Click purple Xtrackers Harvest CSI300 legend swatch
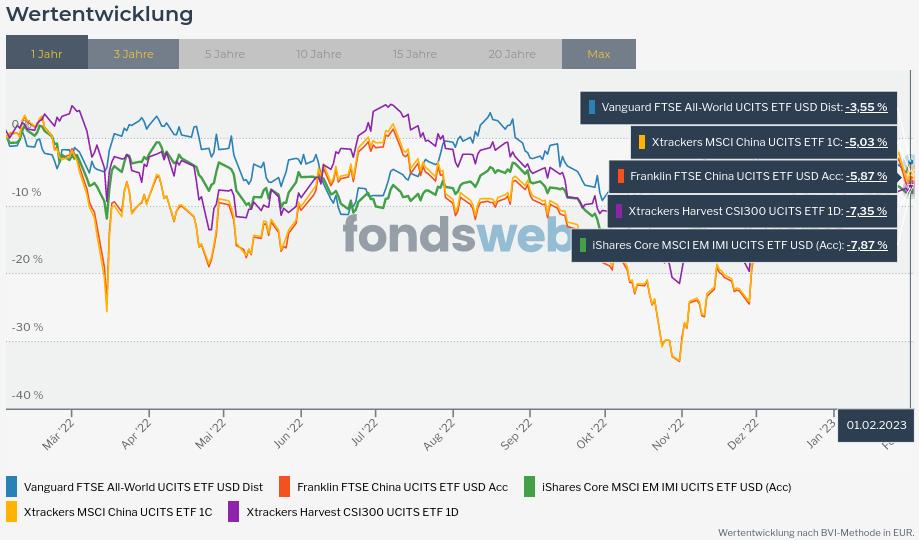This screenshot has height=540, width=919. [234, 512]
